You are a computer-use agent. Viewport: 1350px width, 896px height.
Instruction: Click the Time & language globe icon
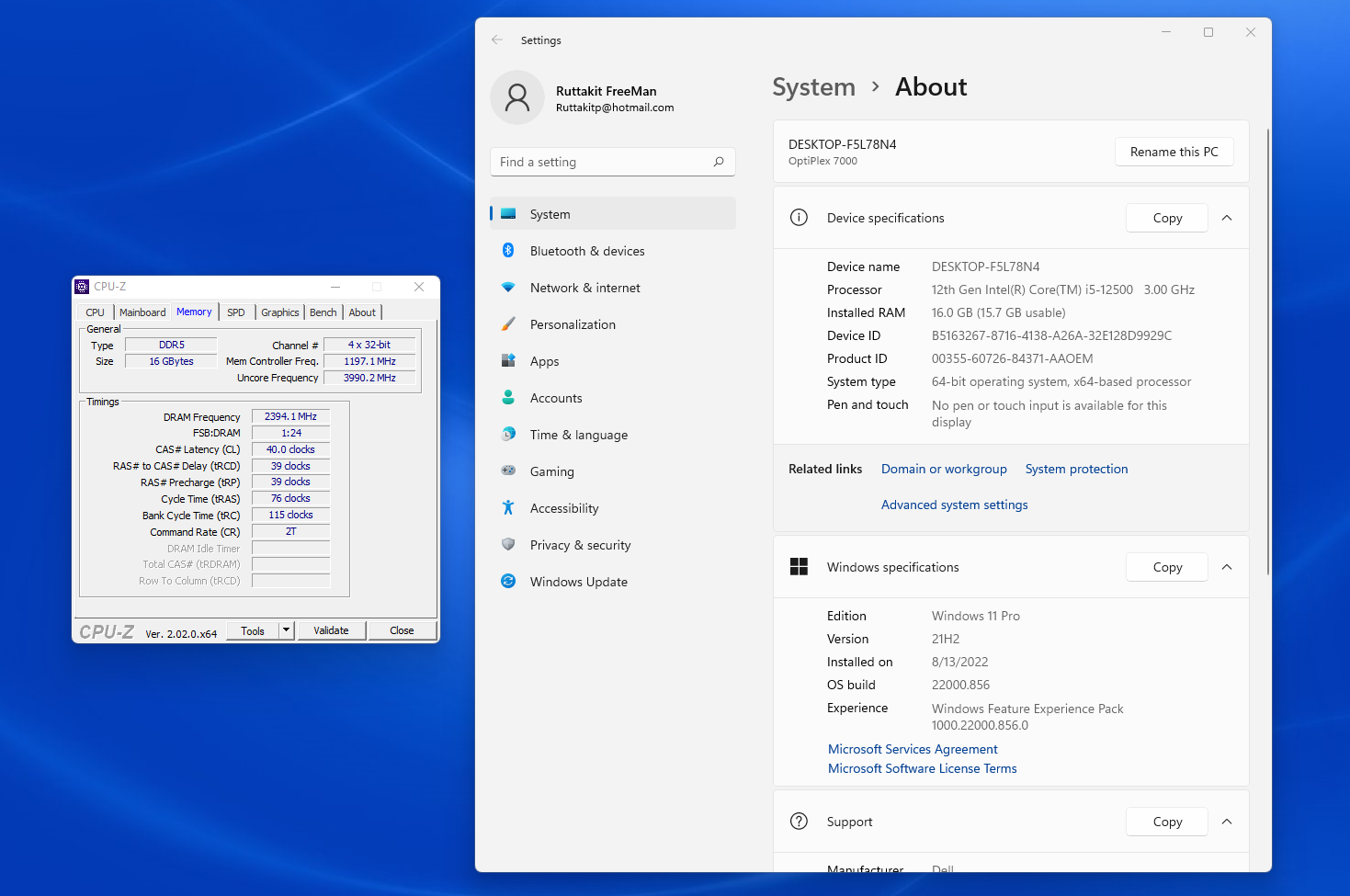508,434
